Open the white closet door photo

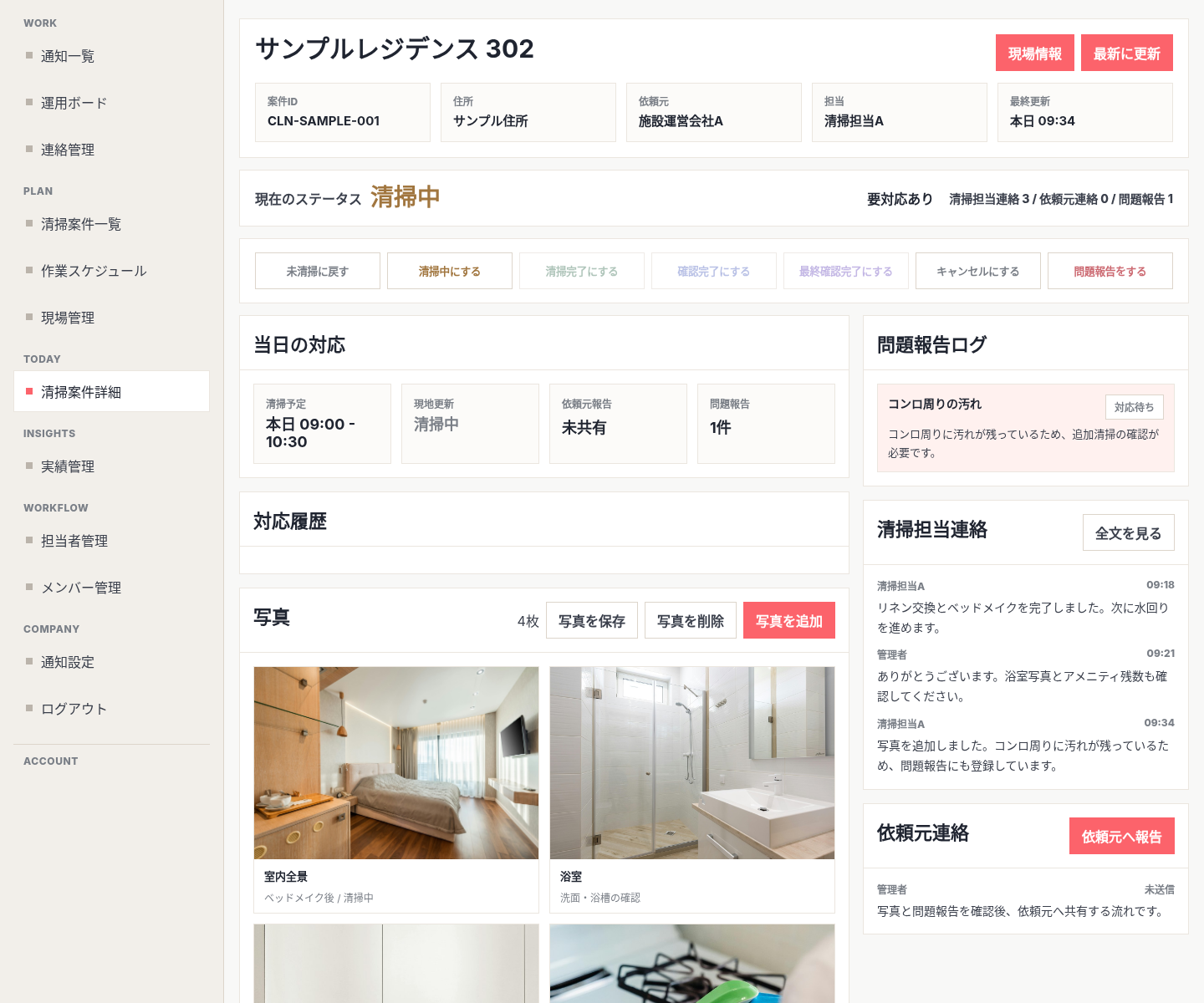point(396,964)
